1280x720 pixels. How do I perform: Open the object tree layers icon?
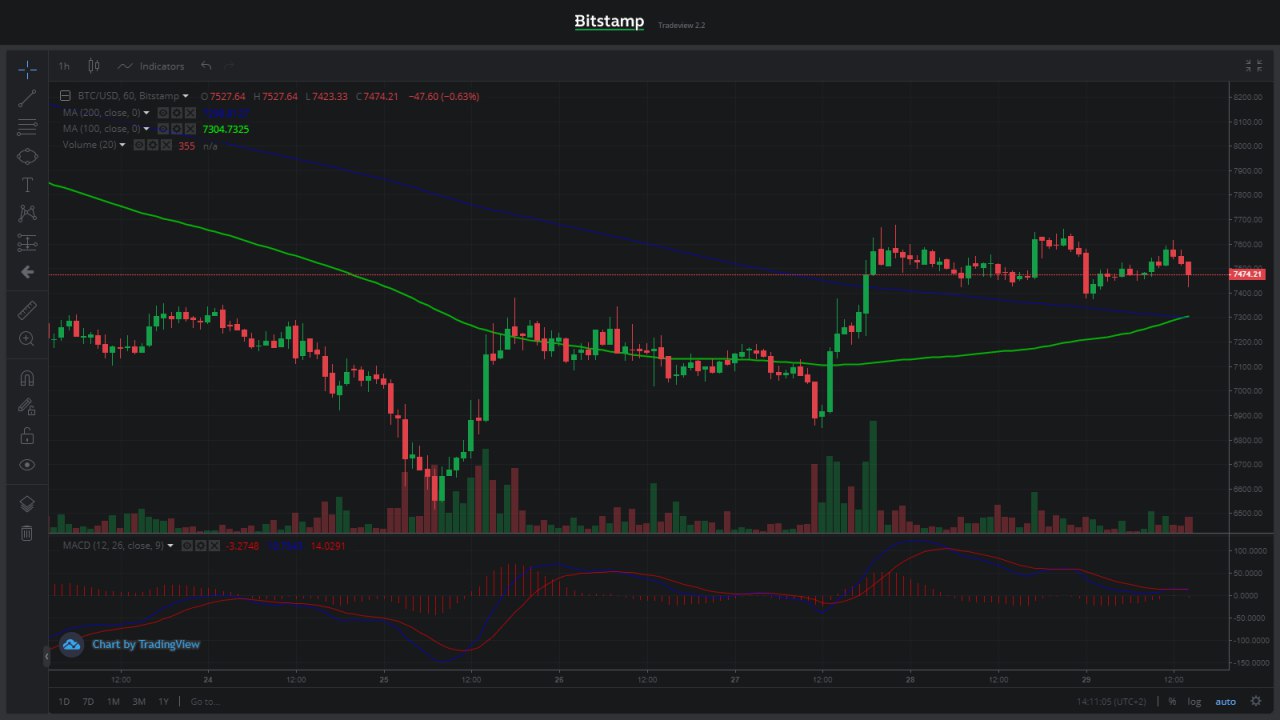[27, 503]
